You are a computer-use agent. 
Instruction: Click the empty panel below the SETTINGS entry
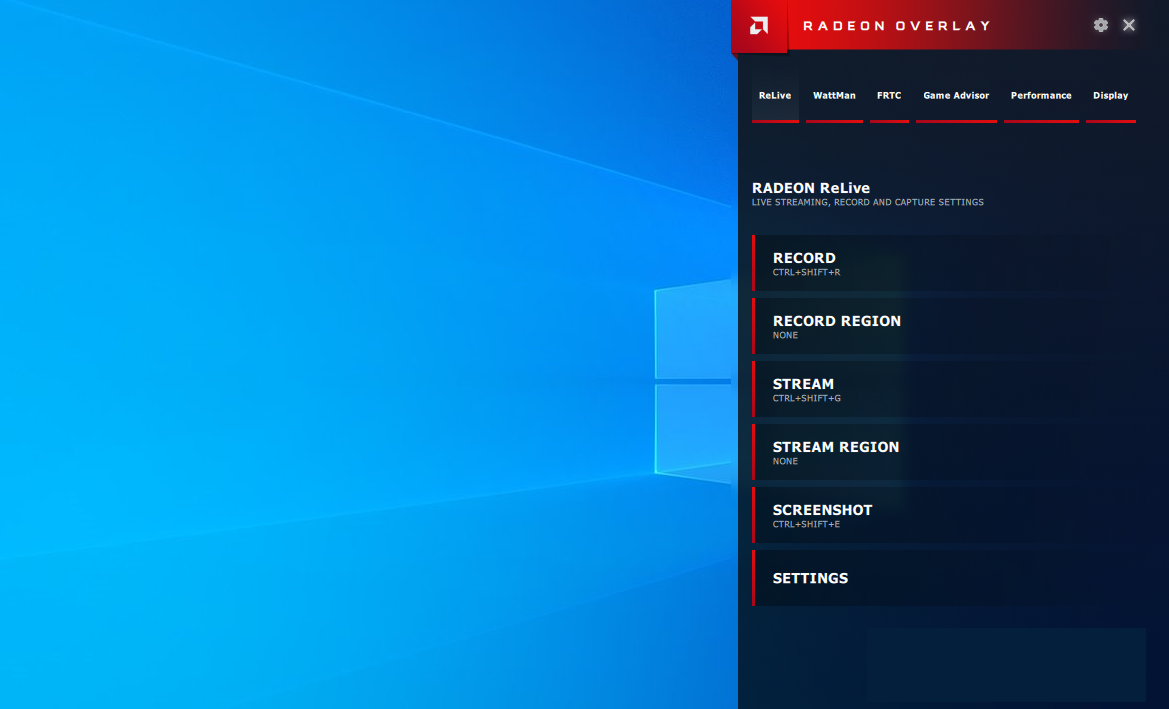click(x=1005, y=664)
